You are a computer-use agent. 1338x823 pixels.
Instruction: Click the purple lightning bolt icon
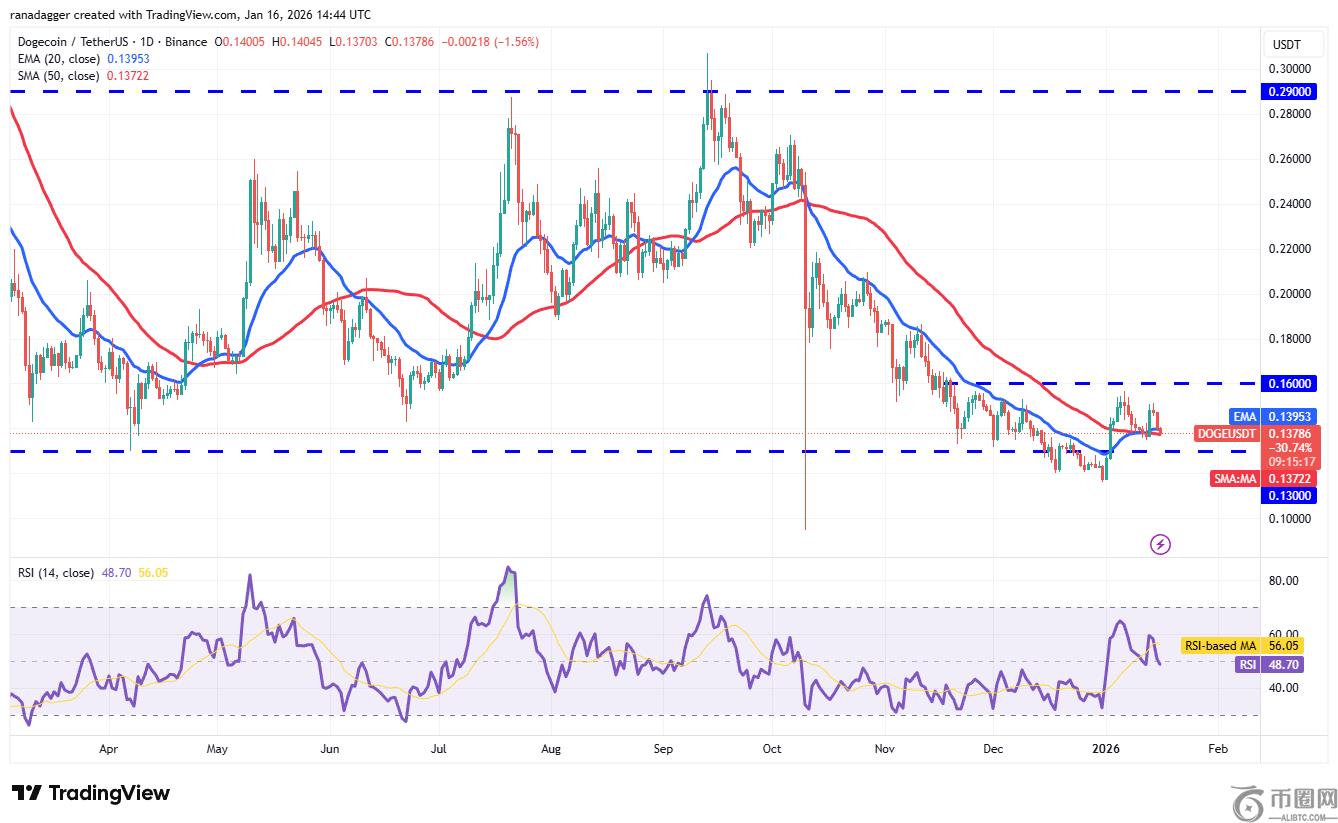tap(1160, 545)
